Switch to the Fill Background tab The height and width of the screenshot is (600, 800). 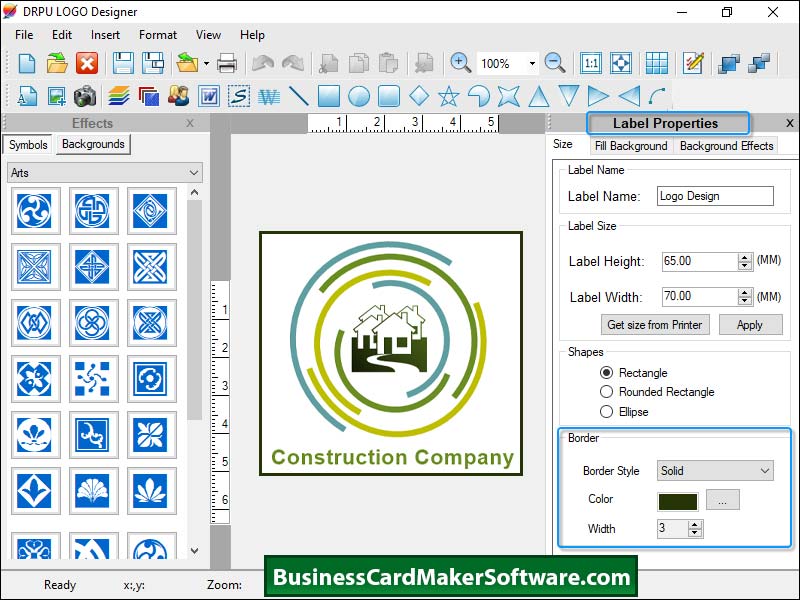(630, 146)
